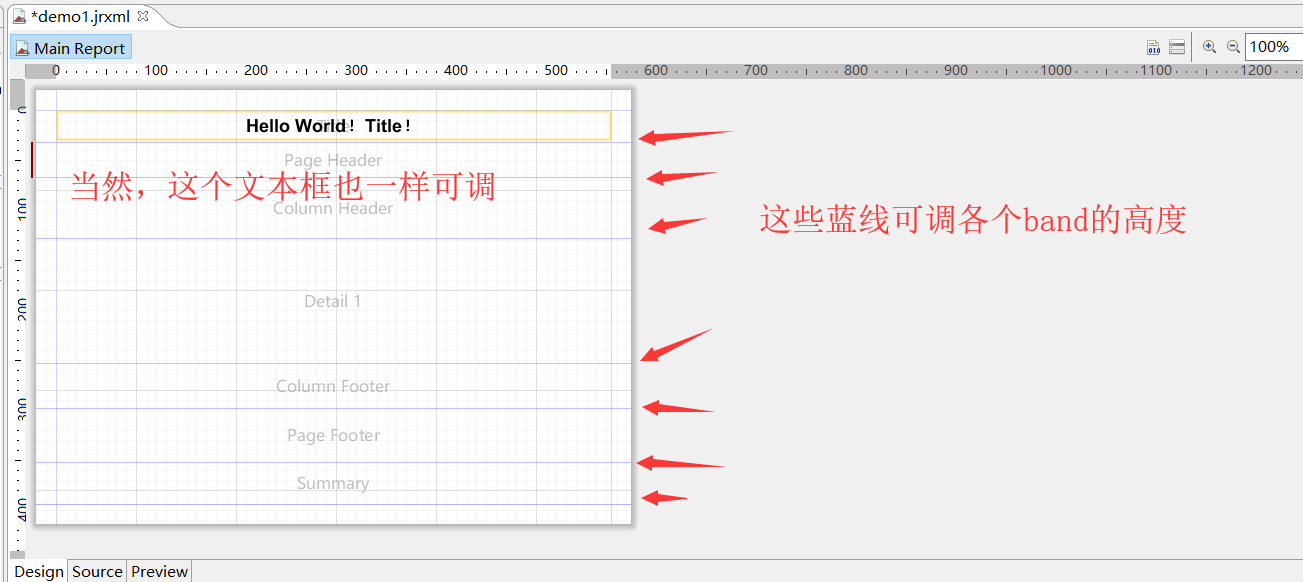
Task: Click the file icon in the demo1.jrxml tab
Action: pos(22,16)
